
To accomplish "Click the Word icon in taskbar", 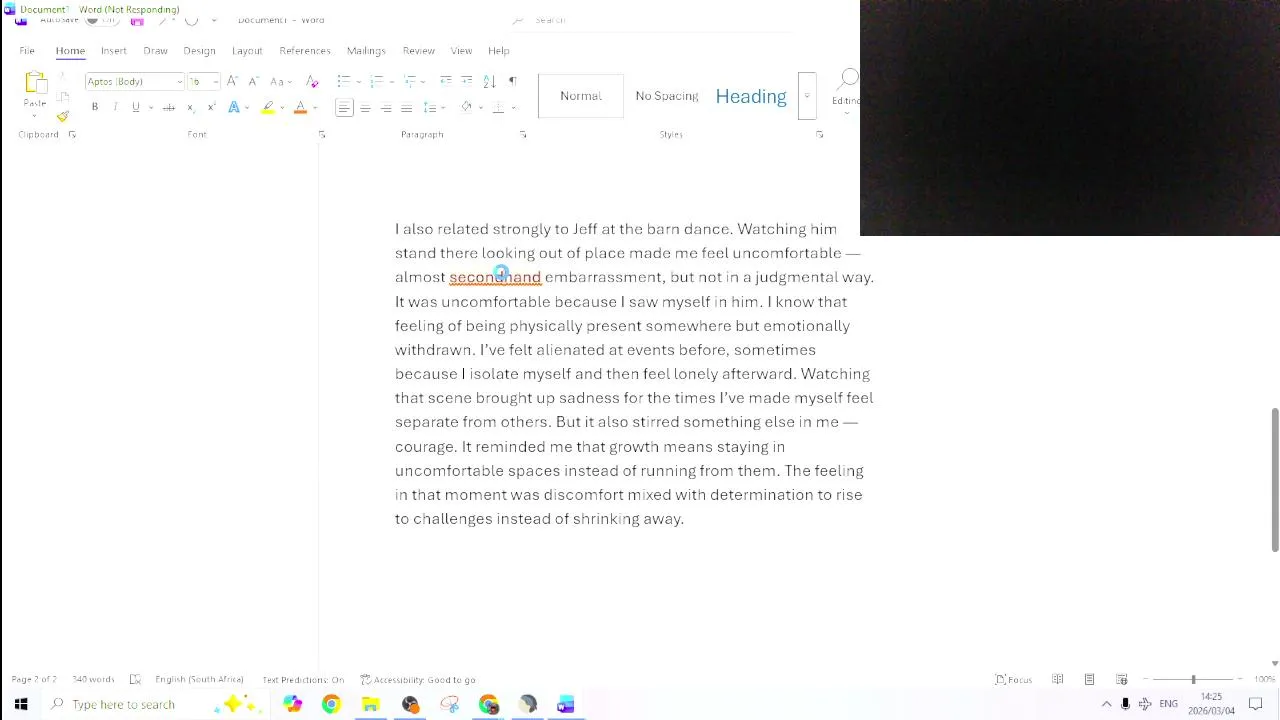I will (566, 705).
